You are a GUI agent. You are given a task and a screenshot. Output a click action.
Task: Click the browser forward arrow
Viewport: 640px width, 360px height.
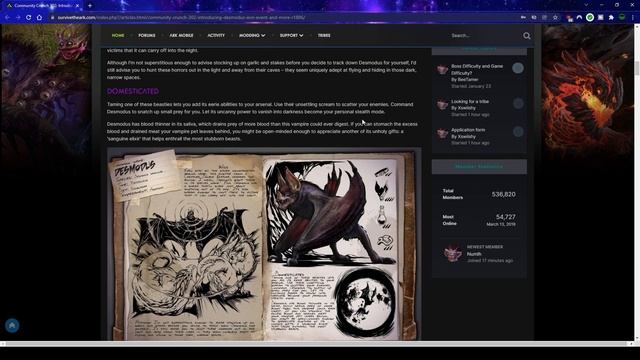point(18,18)
